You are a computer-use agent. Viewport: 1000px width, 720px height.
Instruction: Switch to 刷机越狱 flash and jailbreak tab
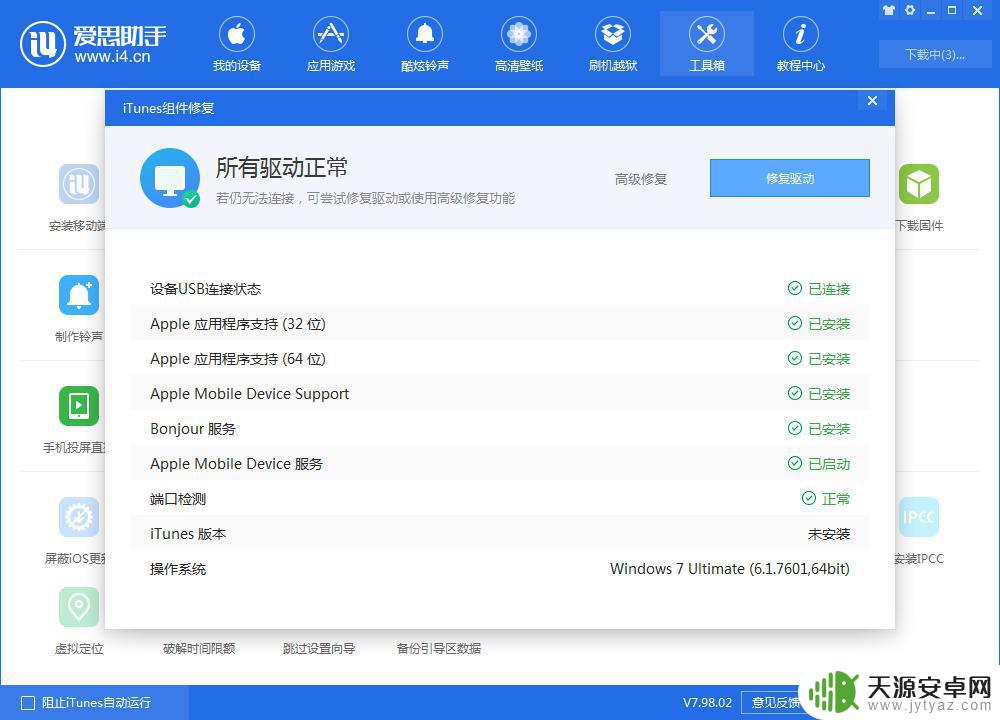[613, 43]
